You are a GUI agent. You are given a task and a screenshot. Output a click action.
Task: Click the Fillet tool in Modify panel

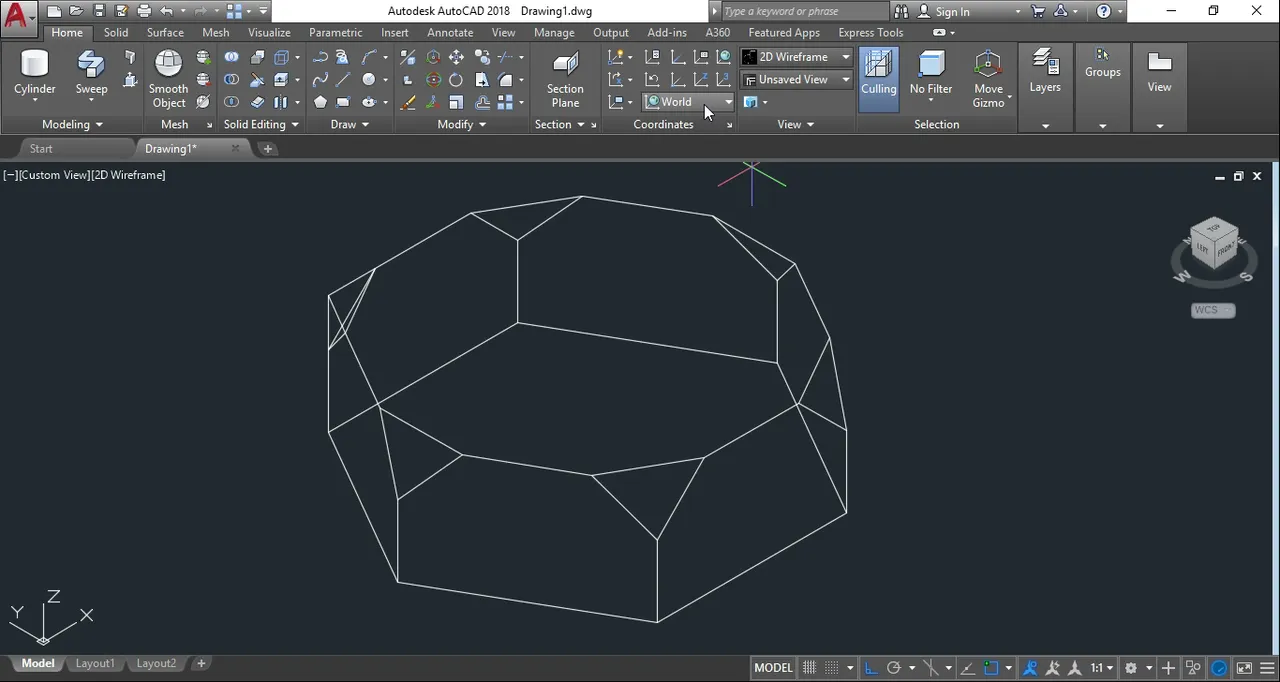(505, 80)
